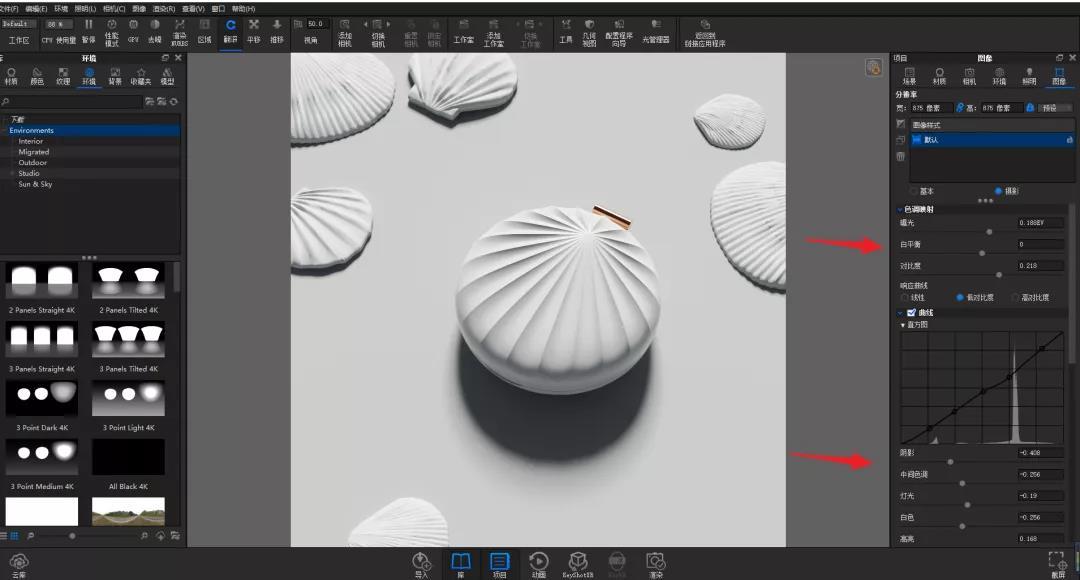Screen dimensions: 1080x580
Task: Toggle the aspect ratio link icon between width and height
Action: tap(960, 107)
